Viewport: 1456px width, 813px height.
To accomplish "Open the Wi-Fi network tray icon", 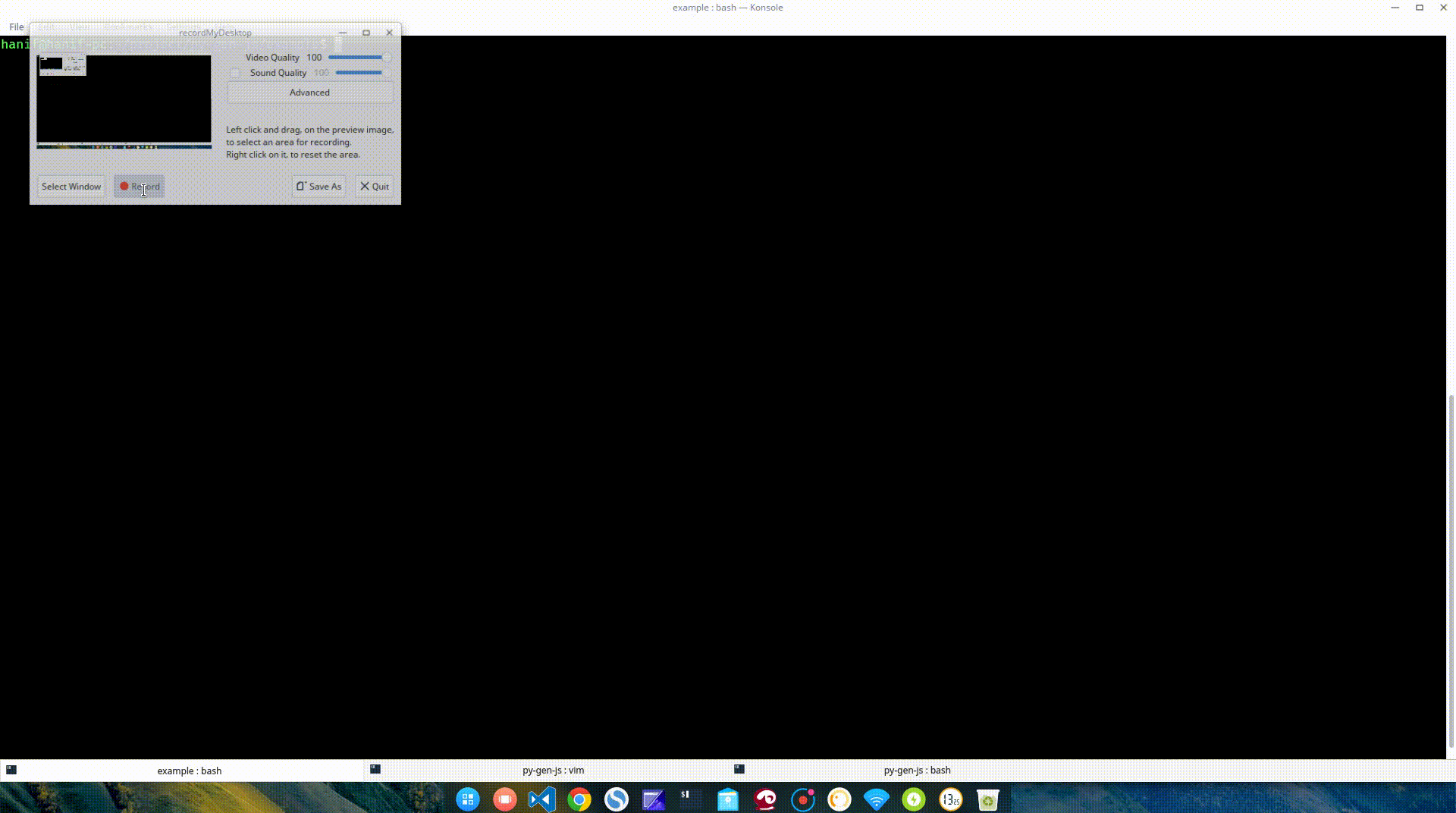I will point(877,799).
